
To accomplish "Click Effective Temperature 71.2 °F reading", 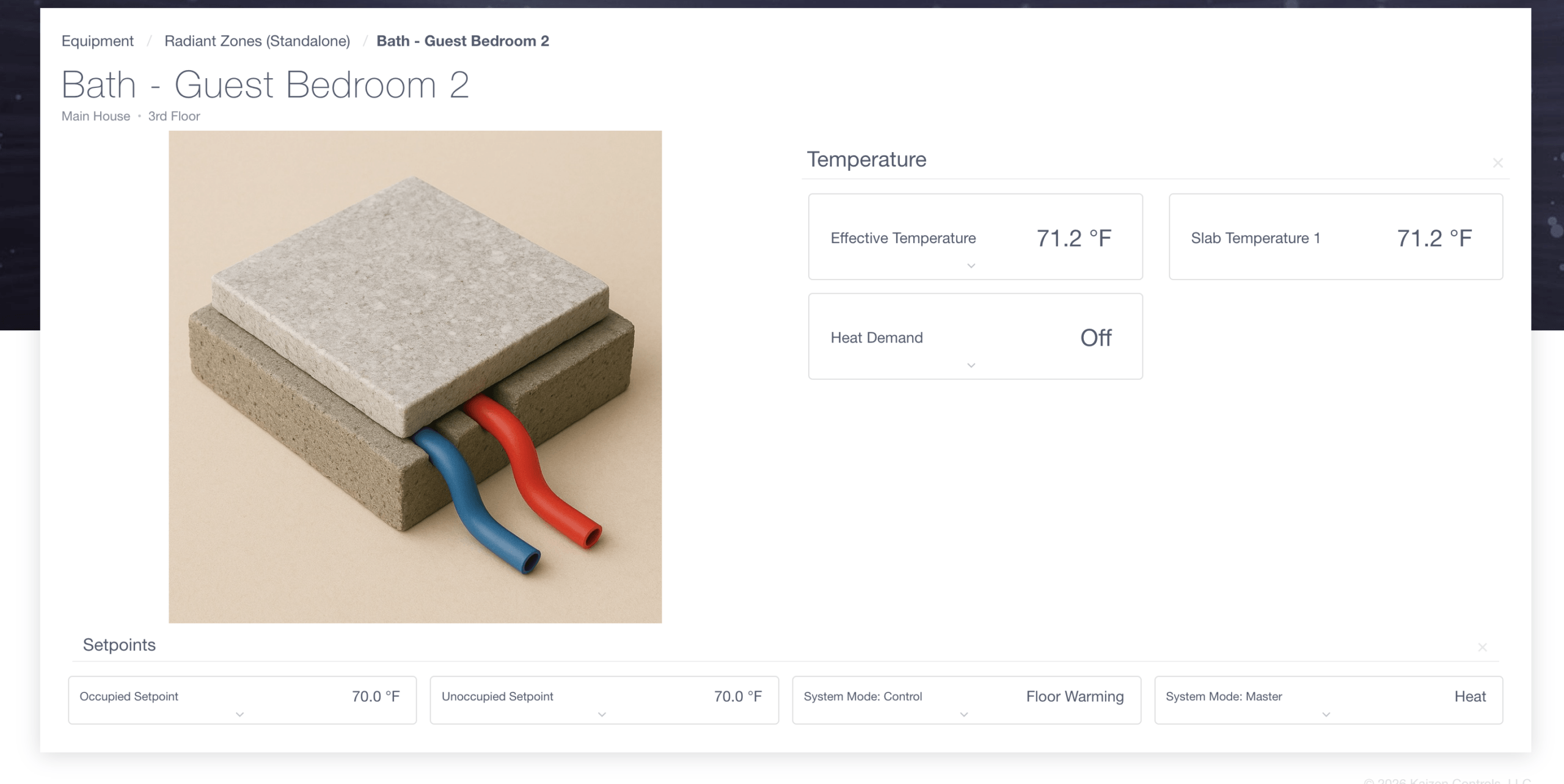I will pos(1073,238).
